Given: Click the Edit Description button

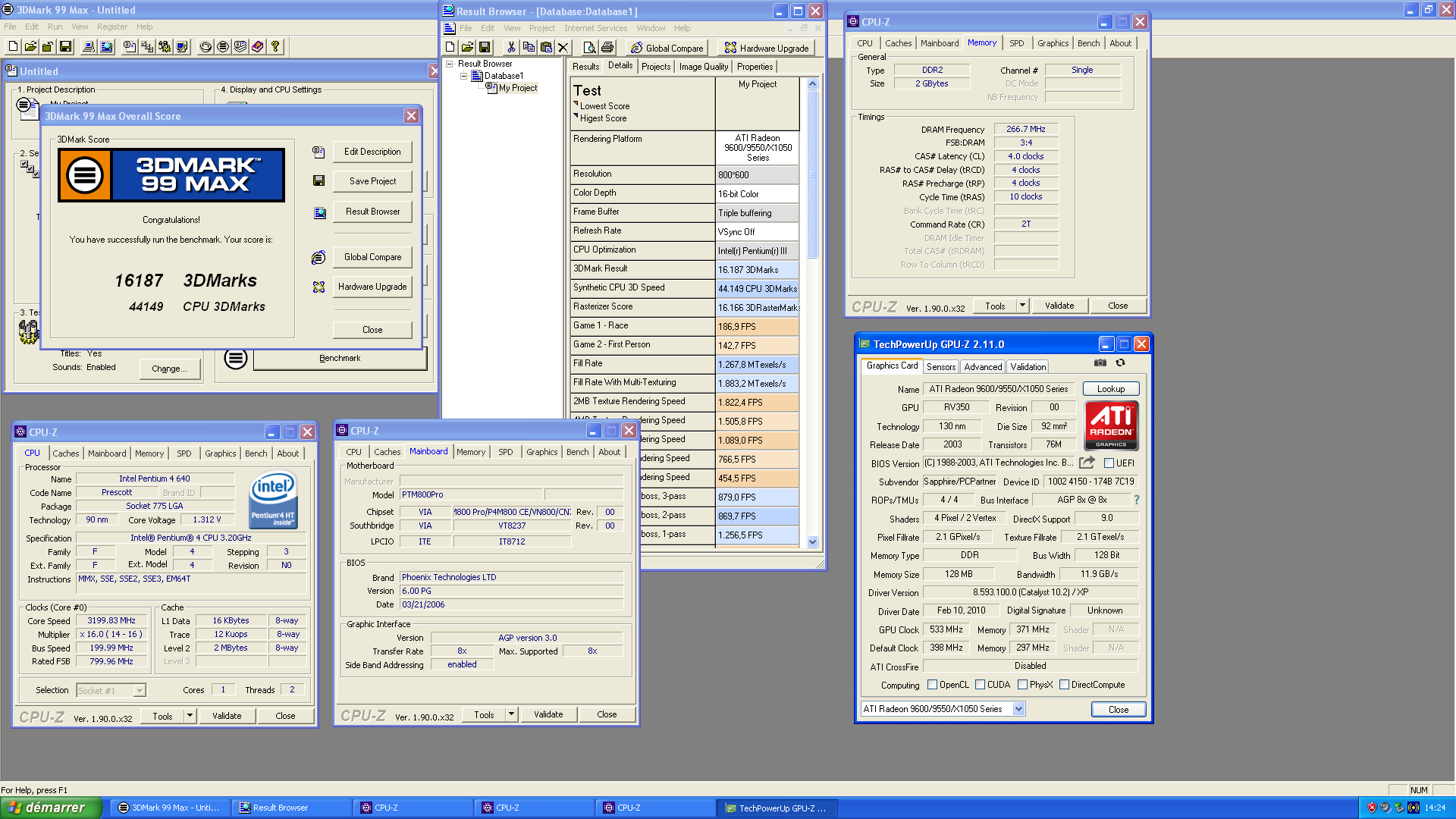Looking at the screenshot, I should tap(372, 152).
